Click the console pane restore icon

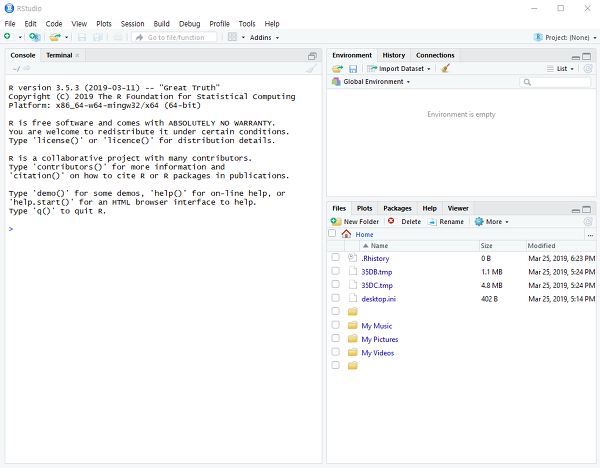pyautogui.click(x=312, y=56)
